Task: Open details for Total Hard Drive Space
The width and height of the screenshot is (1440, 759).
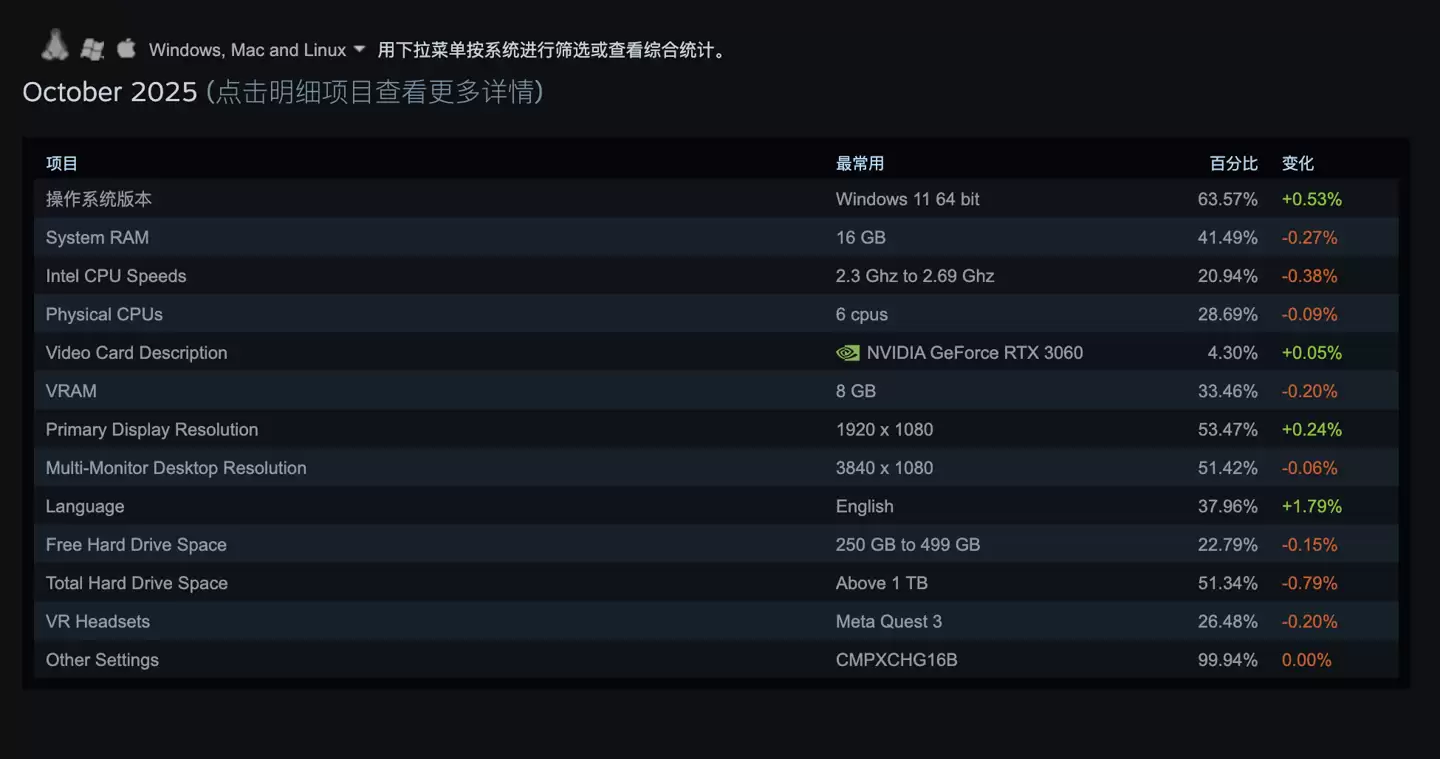Action: point(136,583)
